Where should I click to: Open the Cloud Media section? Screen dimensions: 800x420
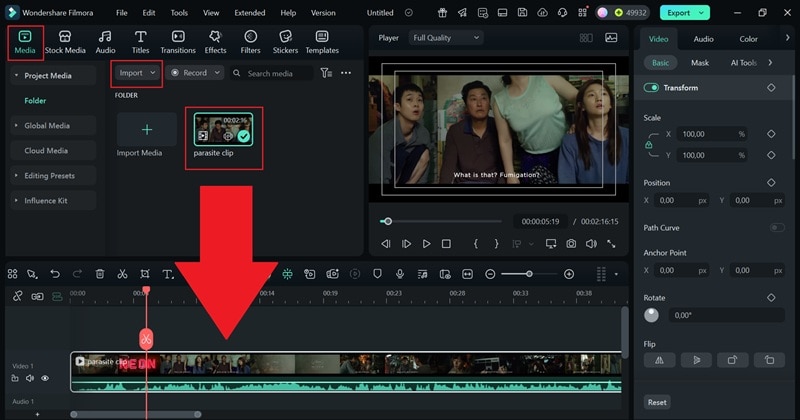[x=53, y=151]
